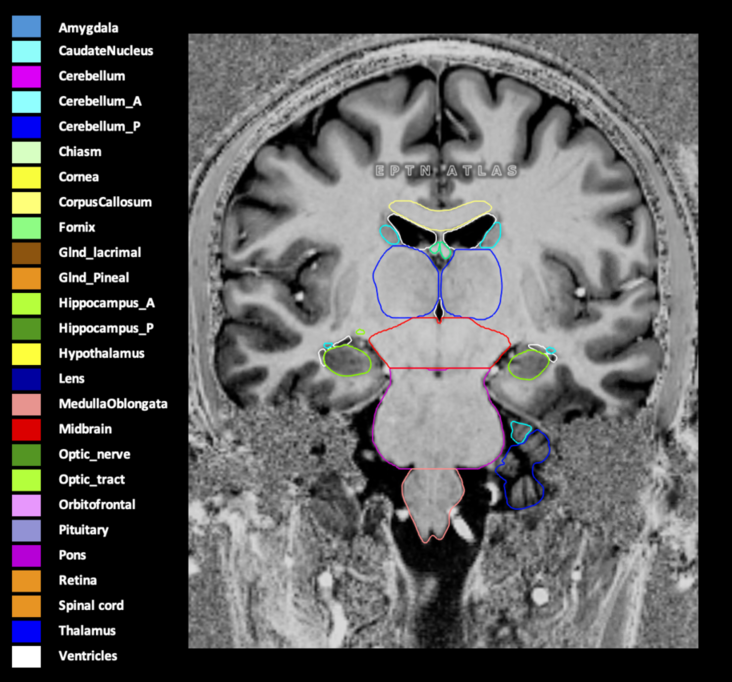Click the CorpusCallosum swatch

(x=26, y=203)
